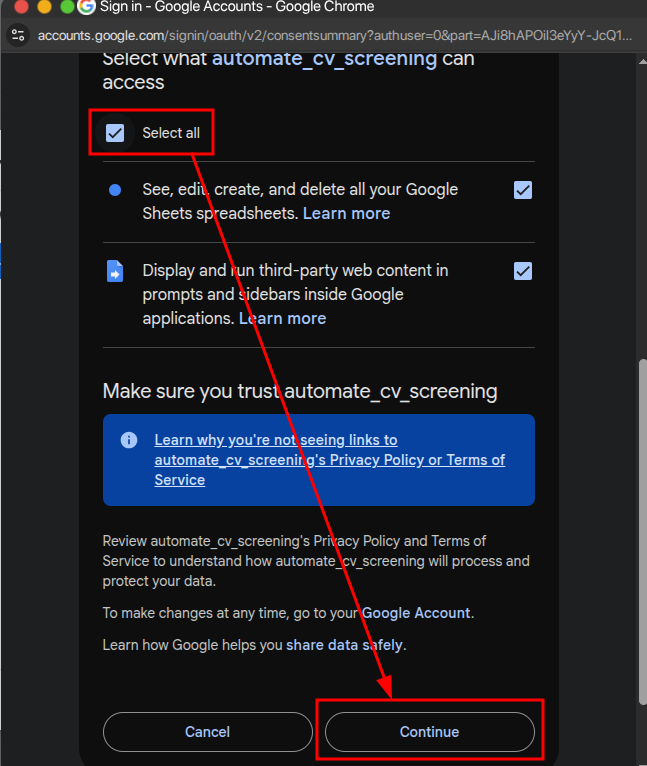Image resolution: width=647 pixels, height=766 pixels.
Task: Open Learn more link for Google Sheets permission
Action: coord(346,214)
